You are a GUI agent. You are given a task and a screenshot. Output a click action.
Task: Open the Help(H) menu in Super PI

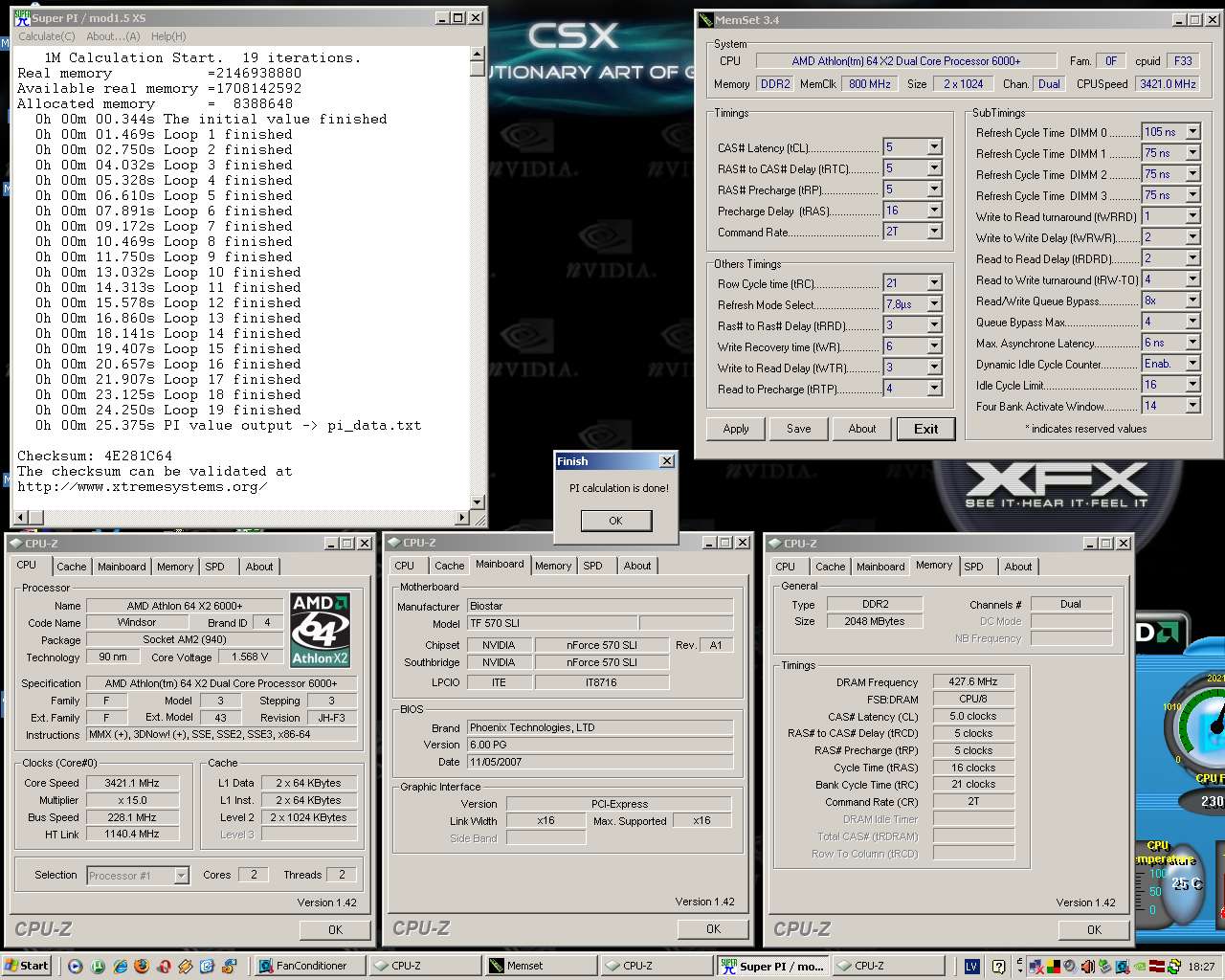[168, 36]
